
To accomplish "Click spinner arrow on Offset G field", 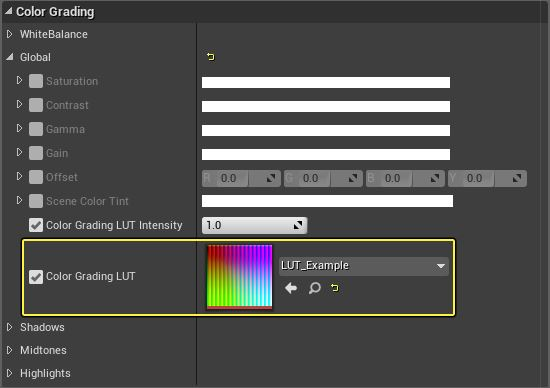I will pos(353,178).
